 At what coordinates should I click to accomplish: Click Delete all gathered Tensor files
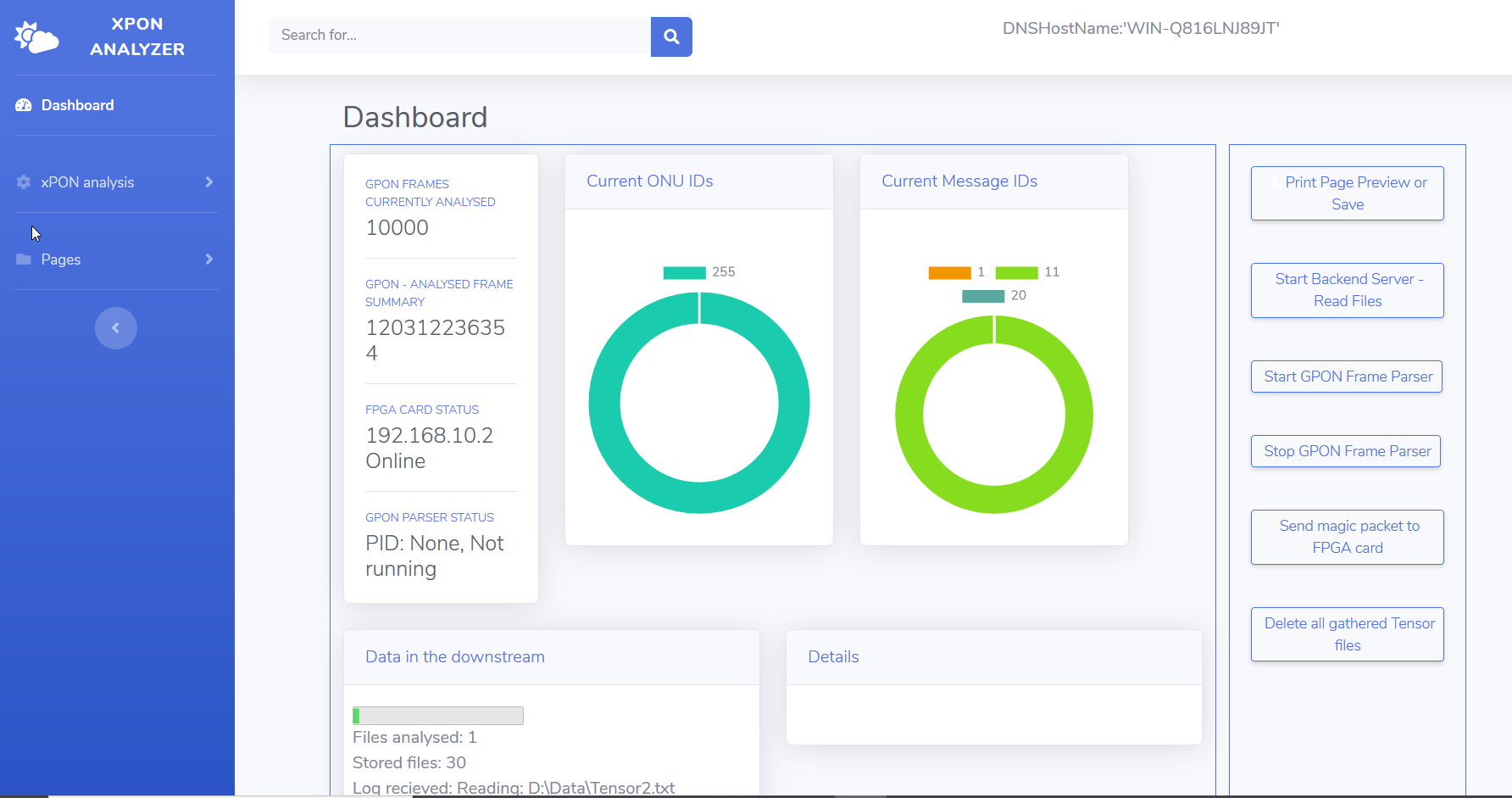click(1348, 634)
